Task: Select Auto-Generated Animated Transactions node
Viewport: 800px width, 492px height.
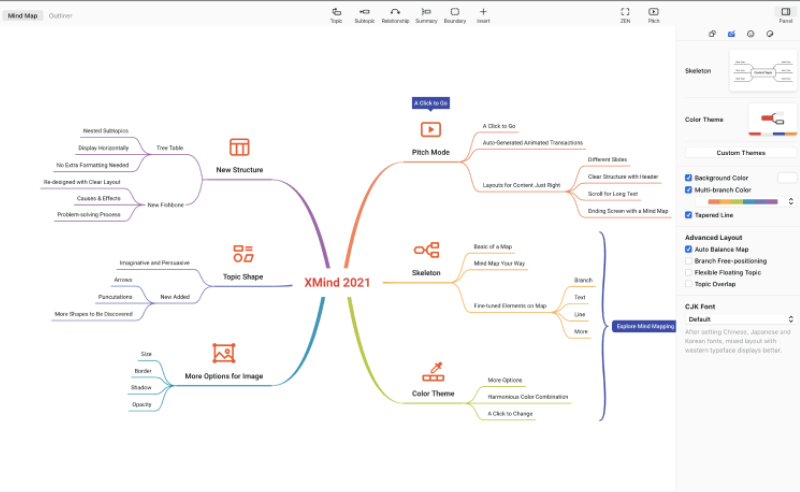Action: coord(533,142)
